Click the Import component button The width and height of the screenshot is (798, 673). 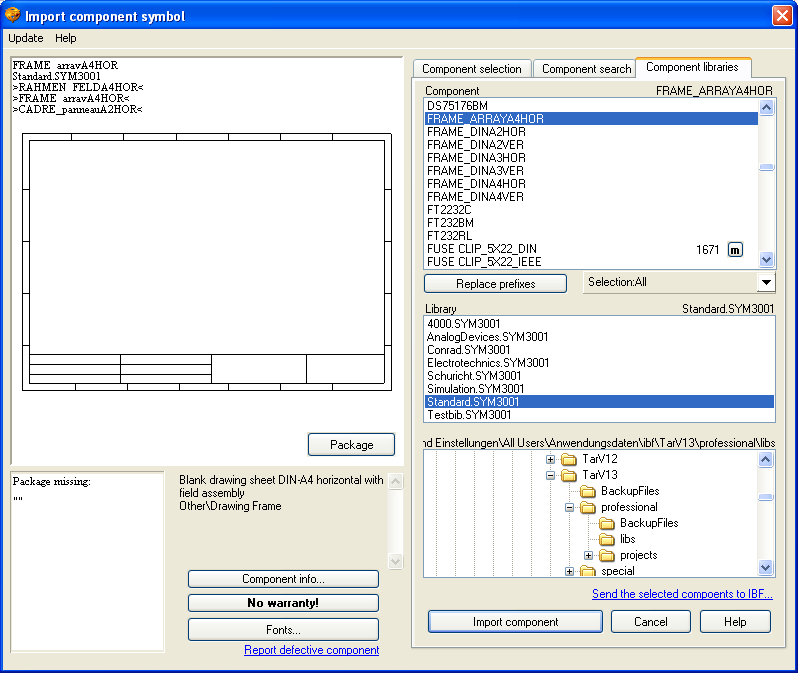coord(515,622)
